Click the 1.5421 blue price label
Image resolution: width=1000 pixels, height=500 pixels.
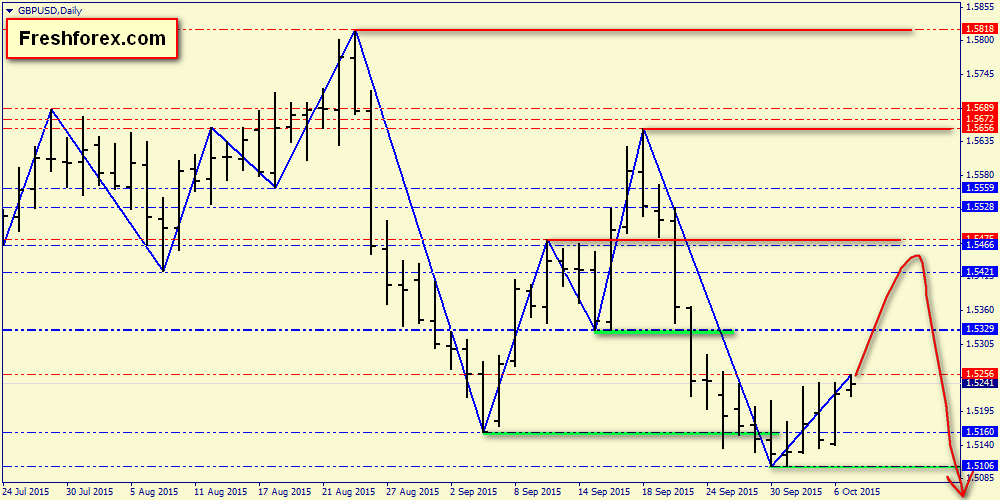978,272
